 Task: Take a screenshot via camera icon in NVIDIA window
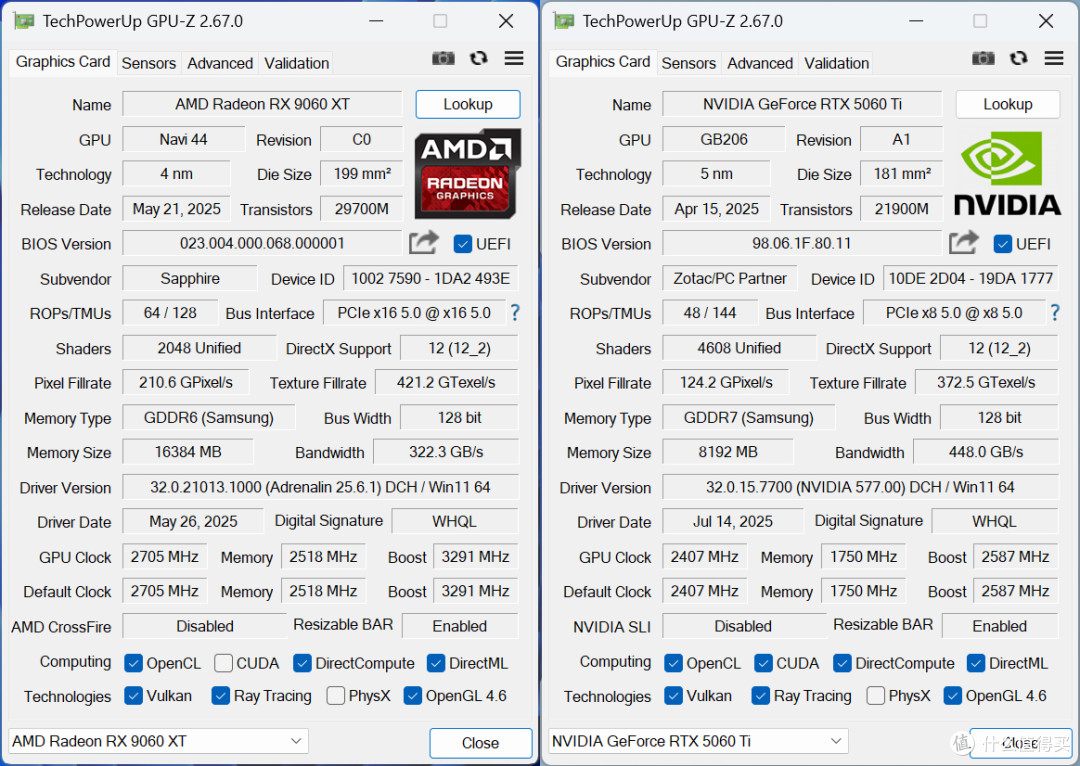[983, 59]
